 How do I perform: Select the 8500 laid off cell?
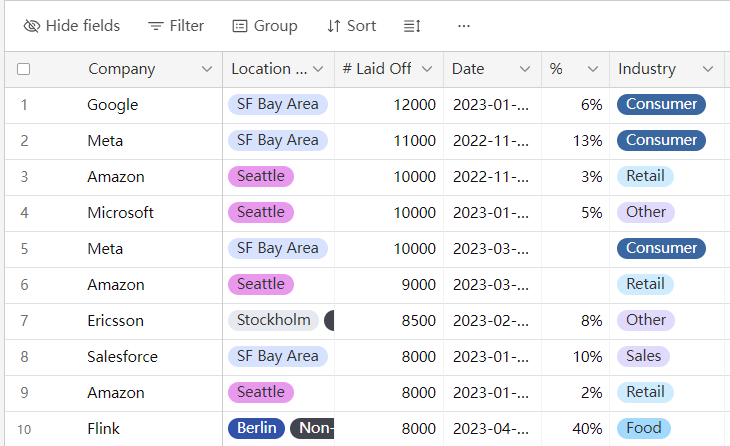point(389,321)
